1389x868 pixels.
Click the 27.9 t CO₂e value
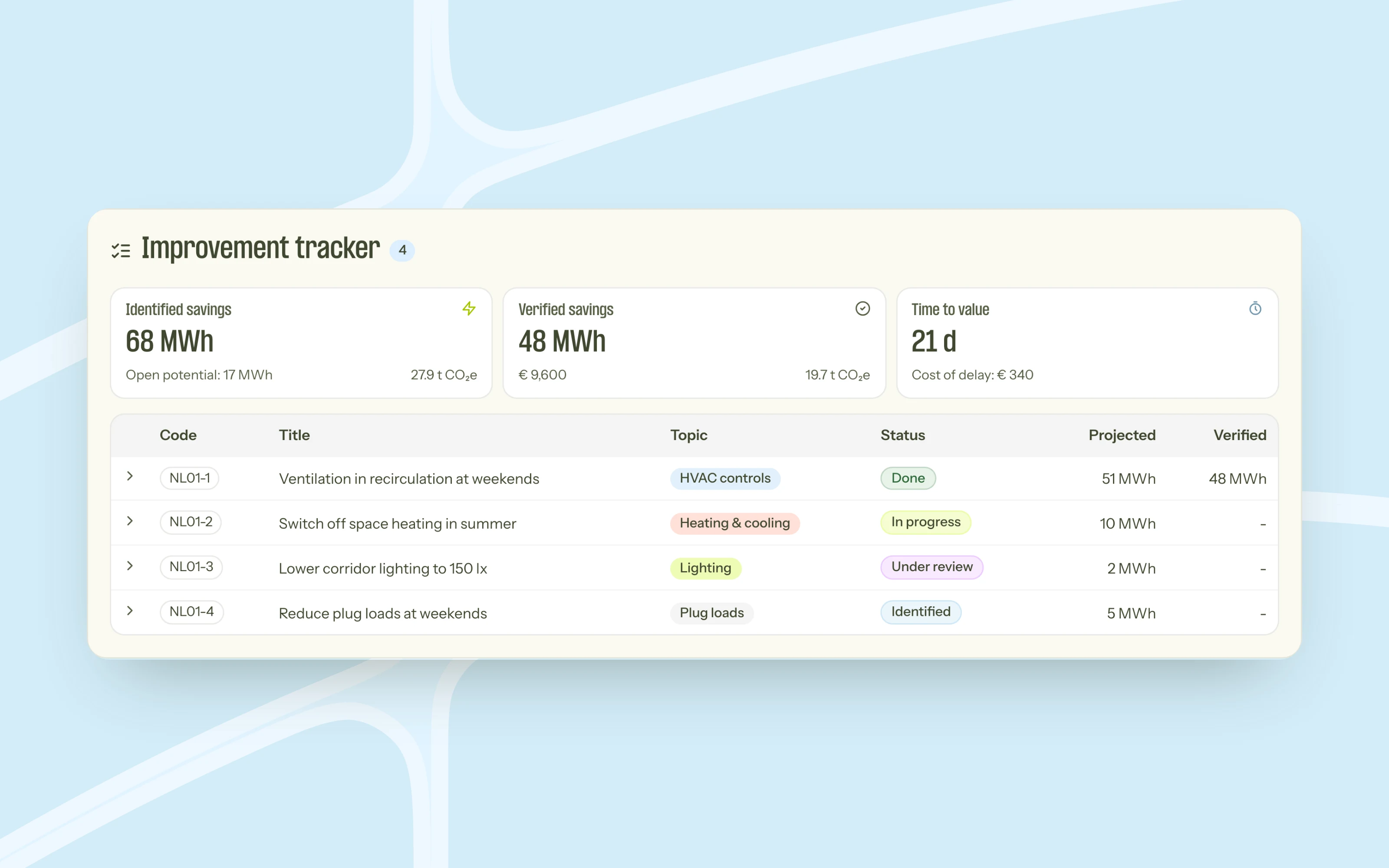[444, 375]
